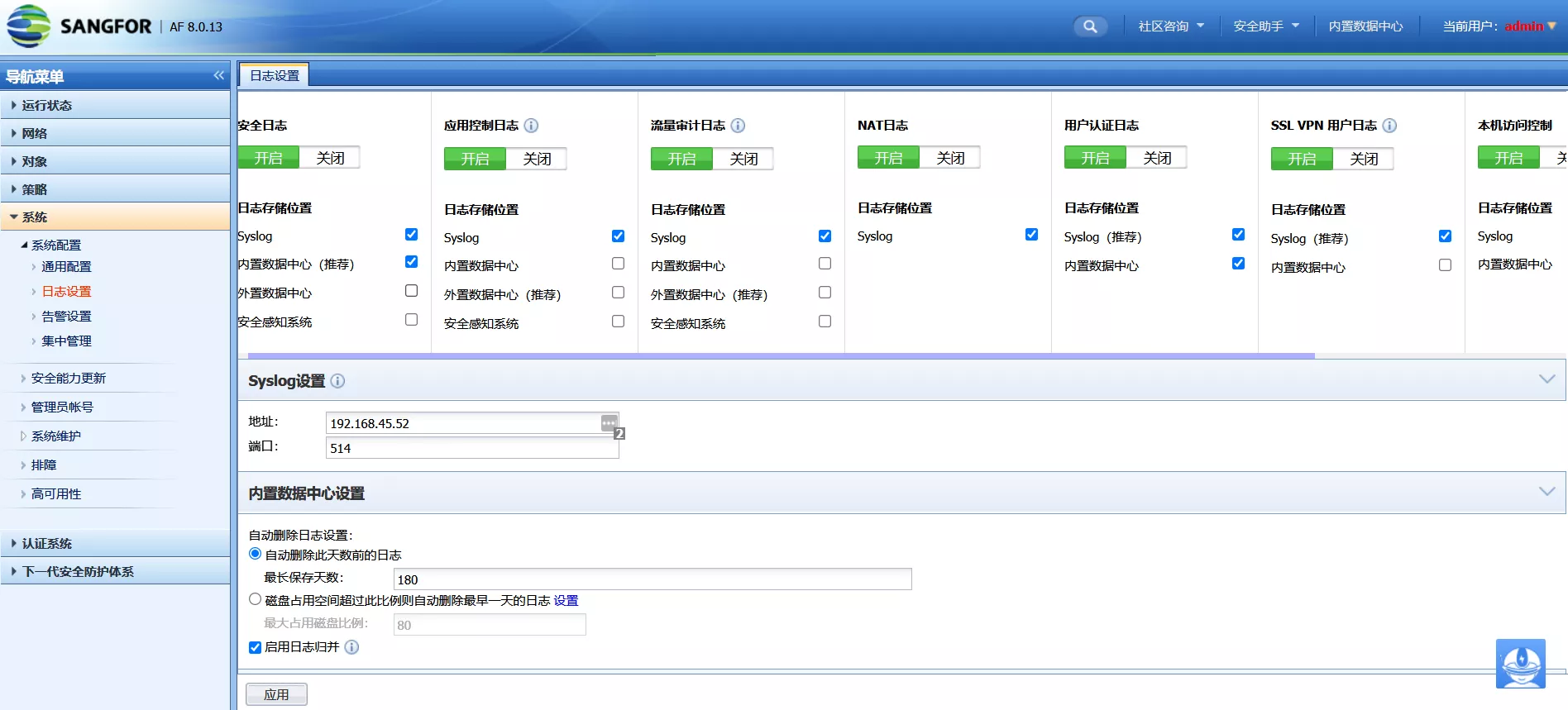Open 告警设置 in the system config tree
Screen dimensions: 1568x710
(66, 317)
